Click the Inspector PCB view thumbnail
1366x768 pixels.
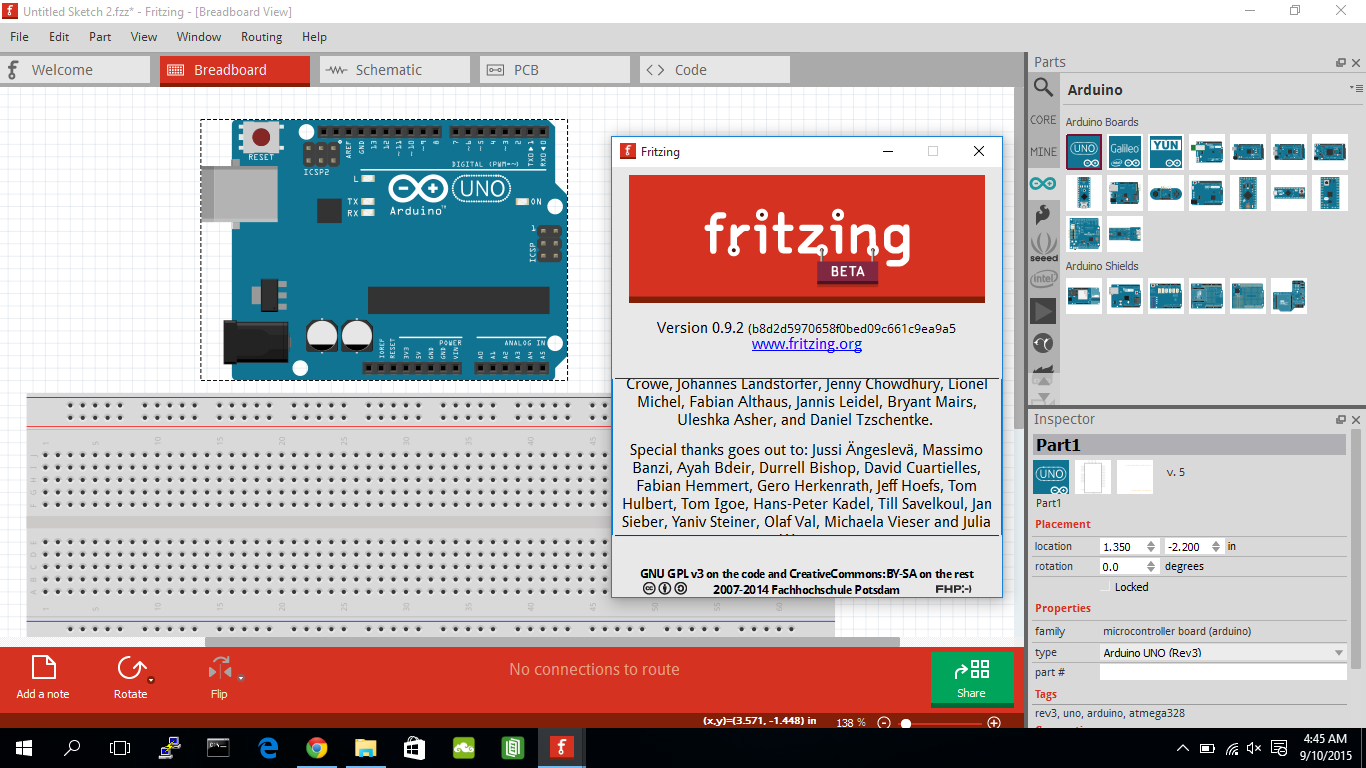click(x=1135, y=477)
